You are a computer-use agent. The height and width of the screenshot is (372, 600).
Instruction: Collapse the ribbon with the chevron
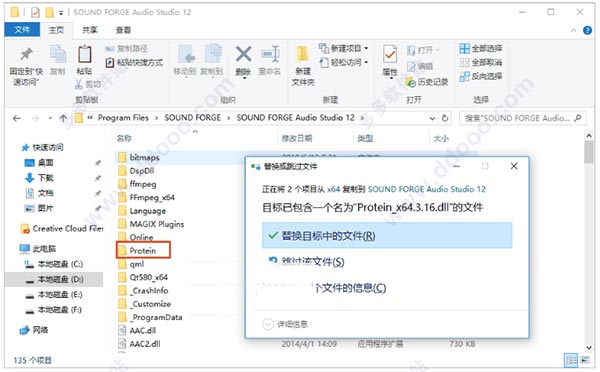tap(573, 30)
